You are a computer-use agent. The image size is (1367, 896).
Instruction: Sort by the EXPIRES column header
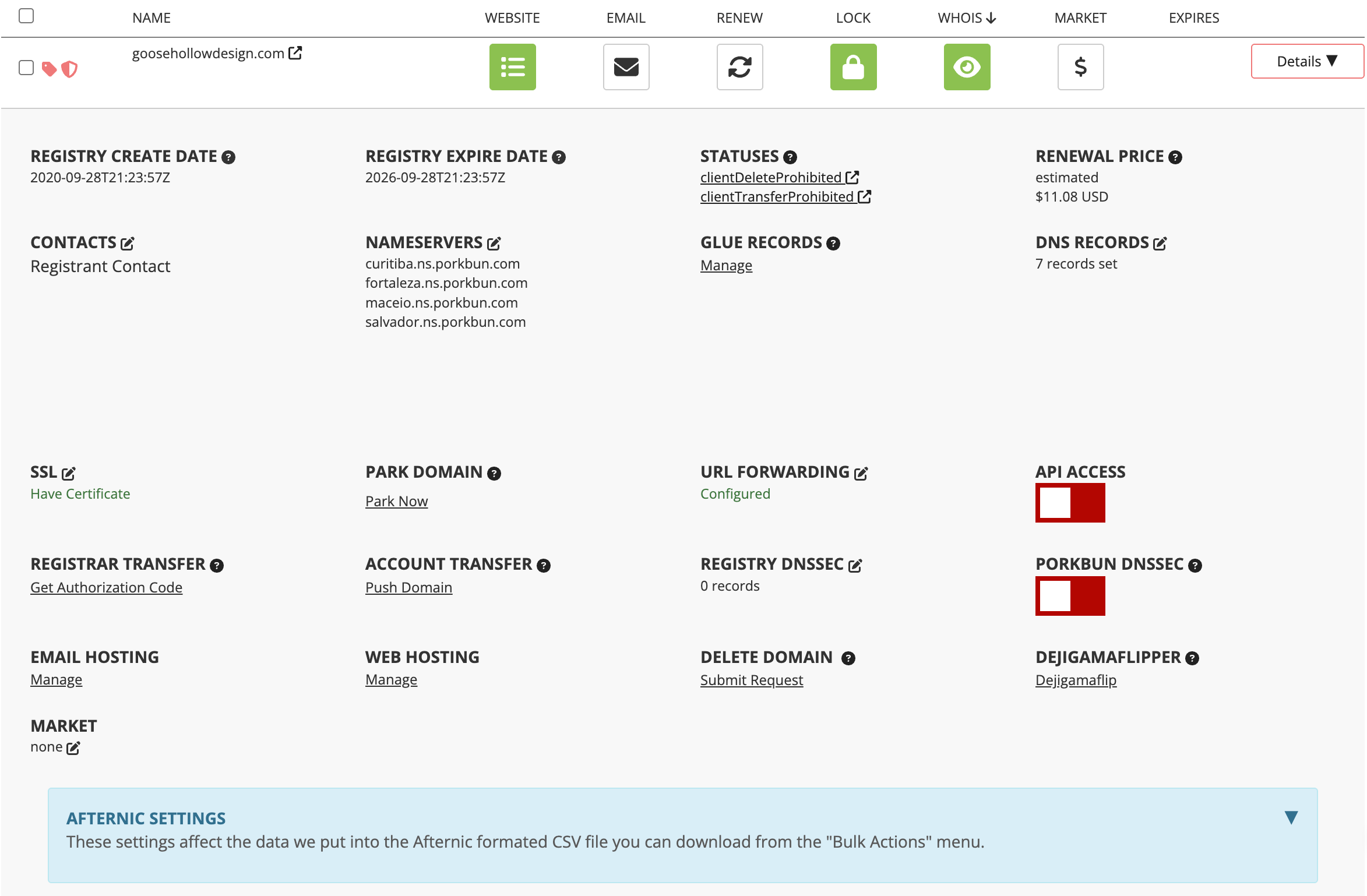(x=1193, y=18)
